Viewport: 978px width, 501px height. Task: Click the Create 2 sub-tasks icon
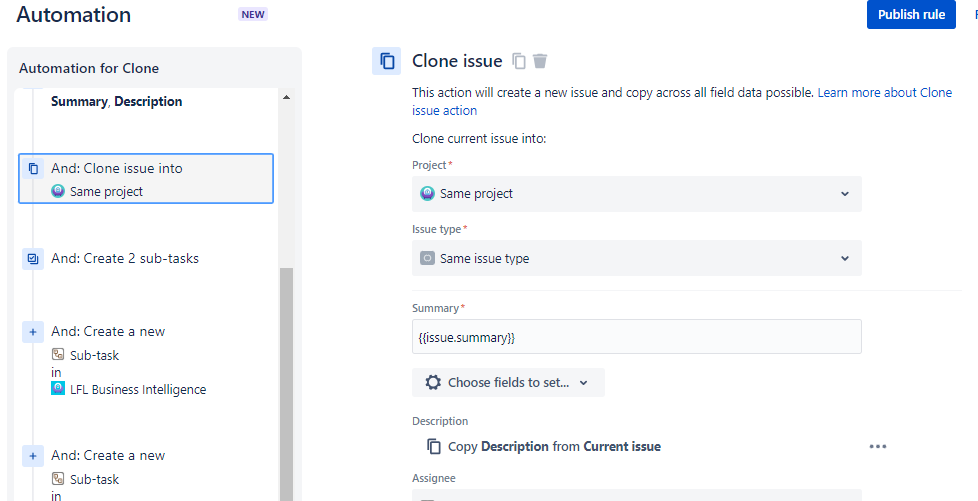tap(33, 258)
